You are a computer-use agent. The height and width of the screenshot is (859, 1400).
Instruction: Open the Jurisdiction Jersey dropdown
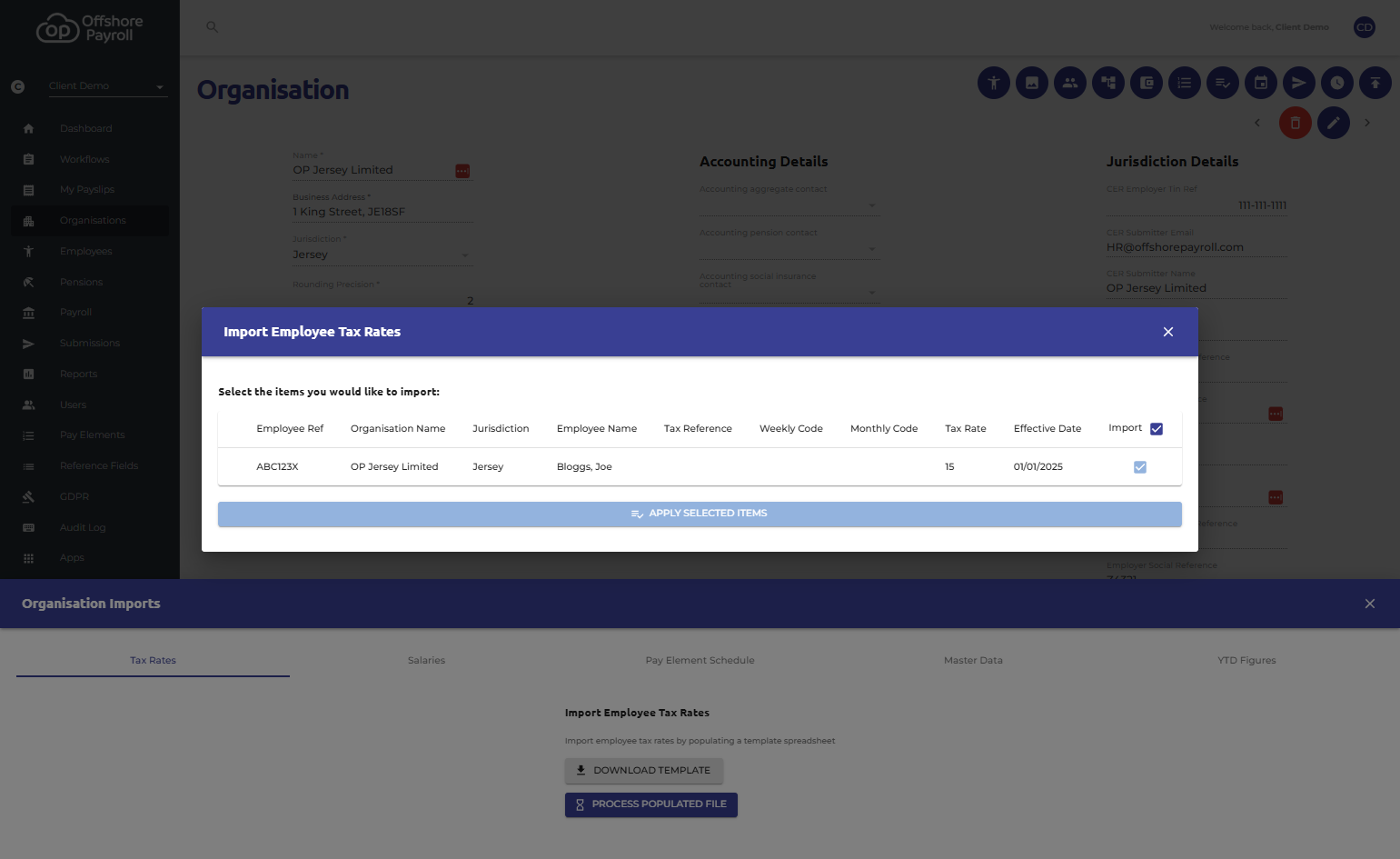coord(382,254)
